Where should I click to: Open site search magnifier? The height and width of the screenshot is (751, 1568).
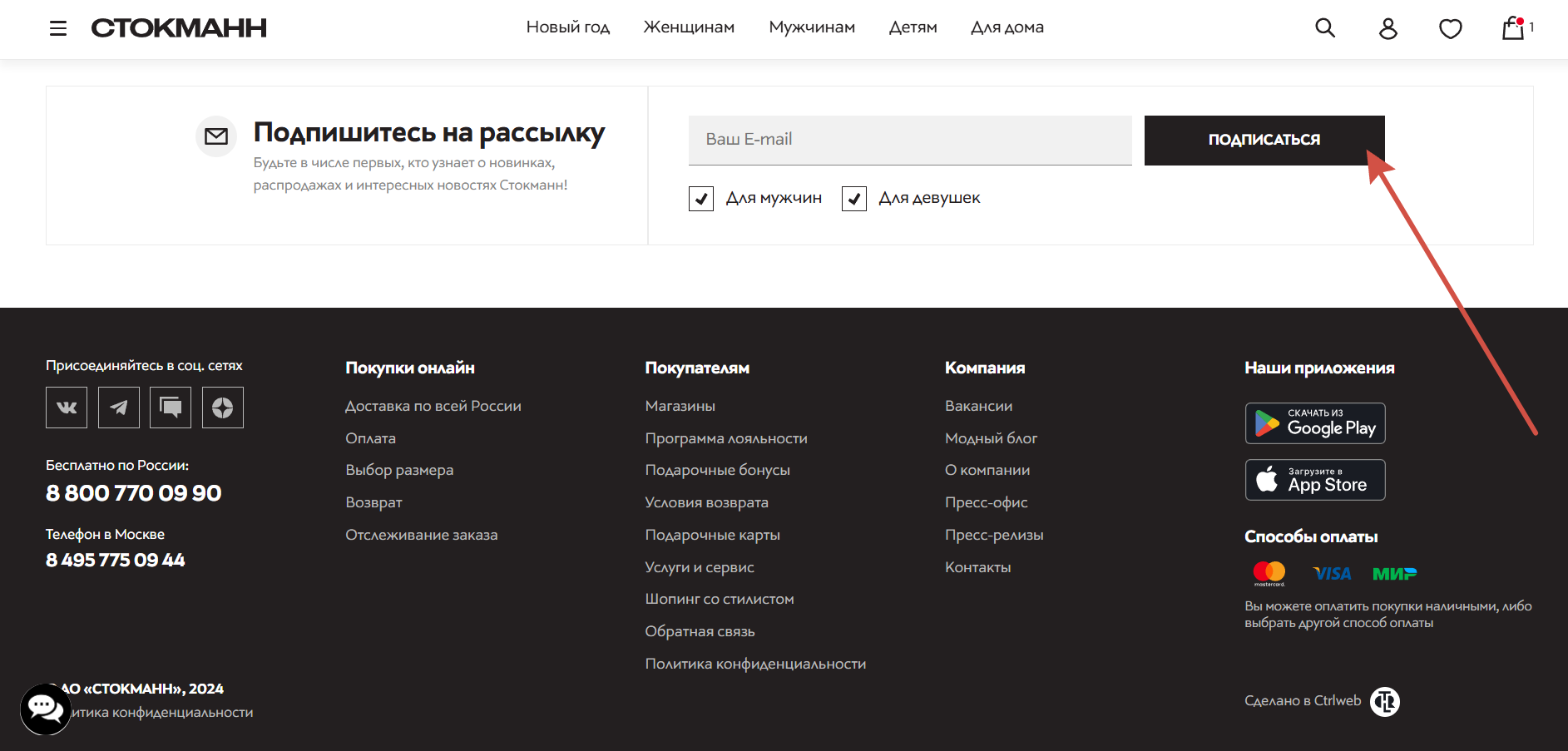click(1325, 28)
